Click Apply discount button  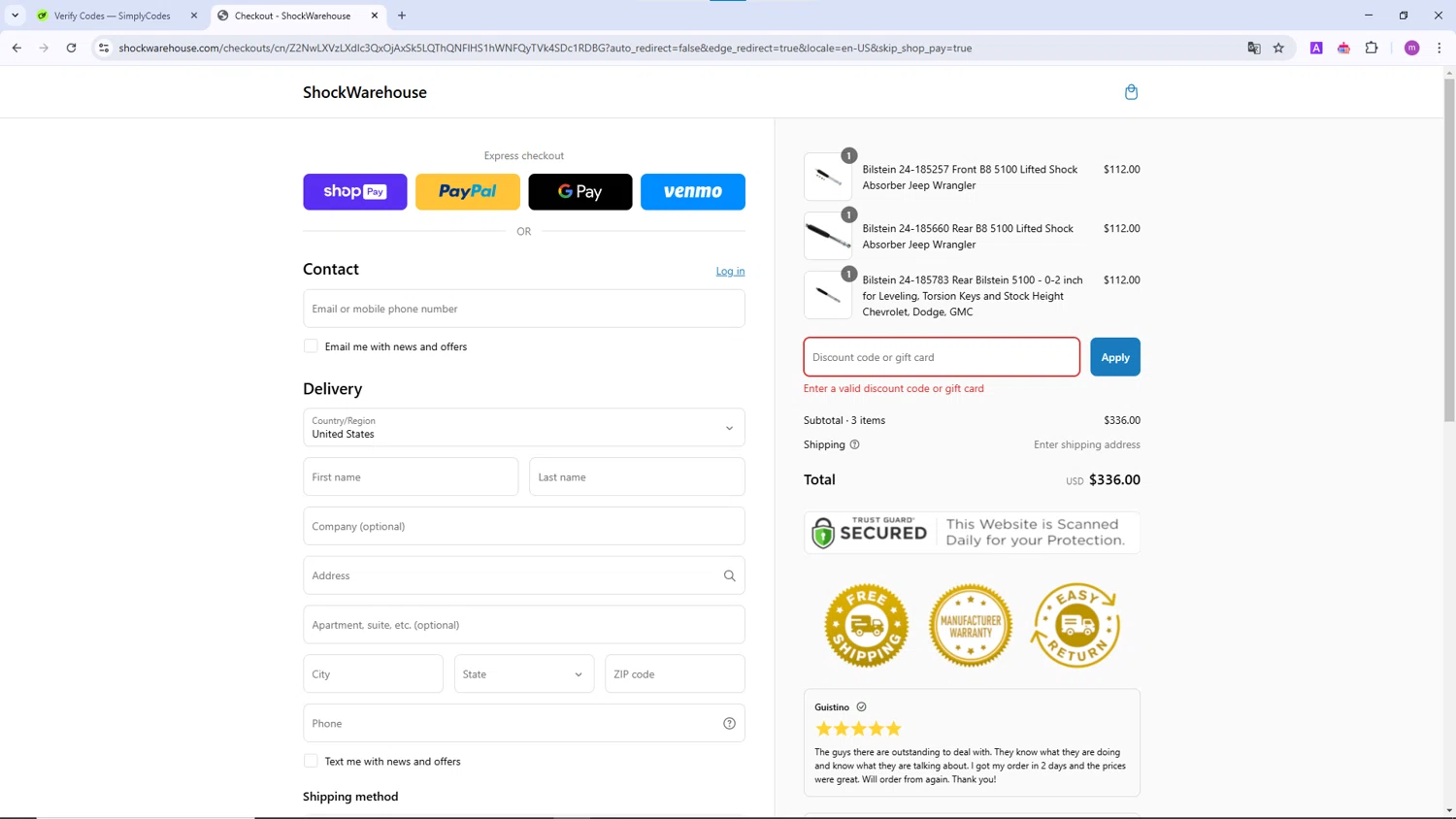pos(1115,357)
